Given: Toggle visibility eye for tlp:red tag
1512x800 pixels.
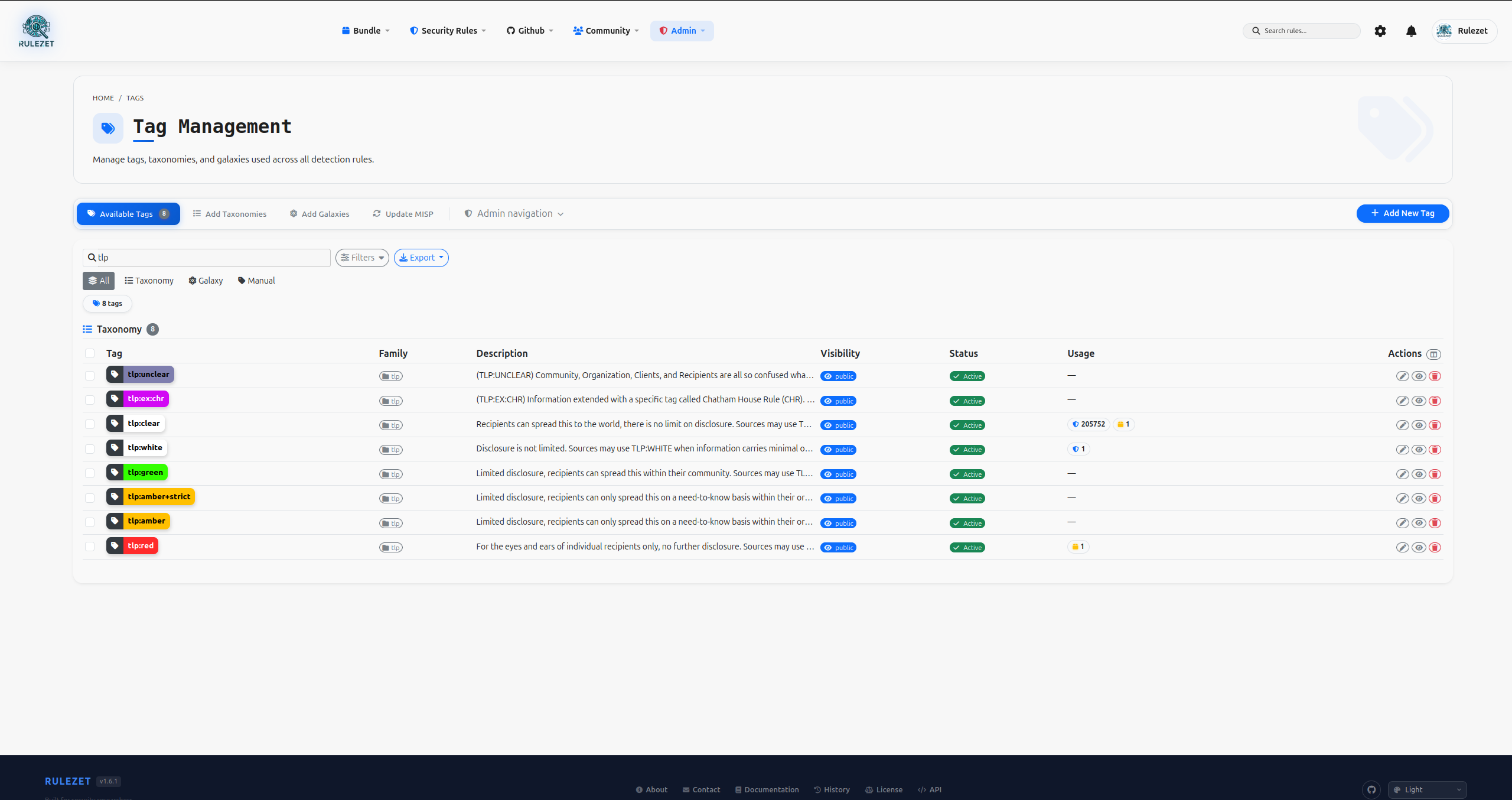Looking at the screenshot, I should (1419, 548).
